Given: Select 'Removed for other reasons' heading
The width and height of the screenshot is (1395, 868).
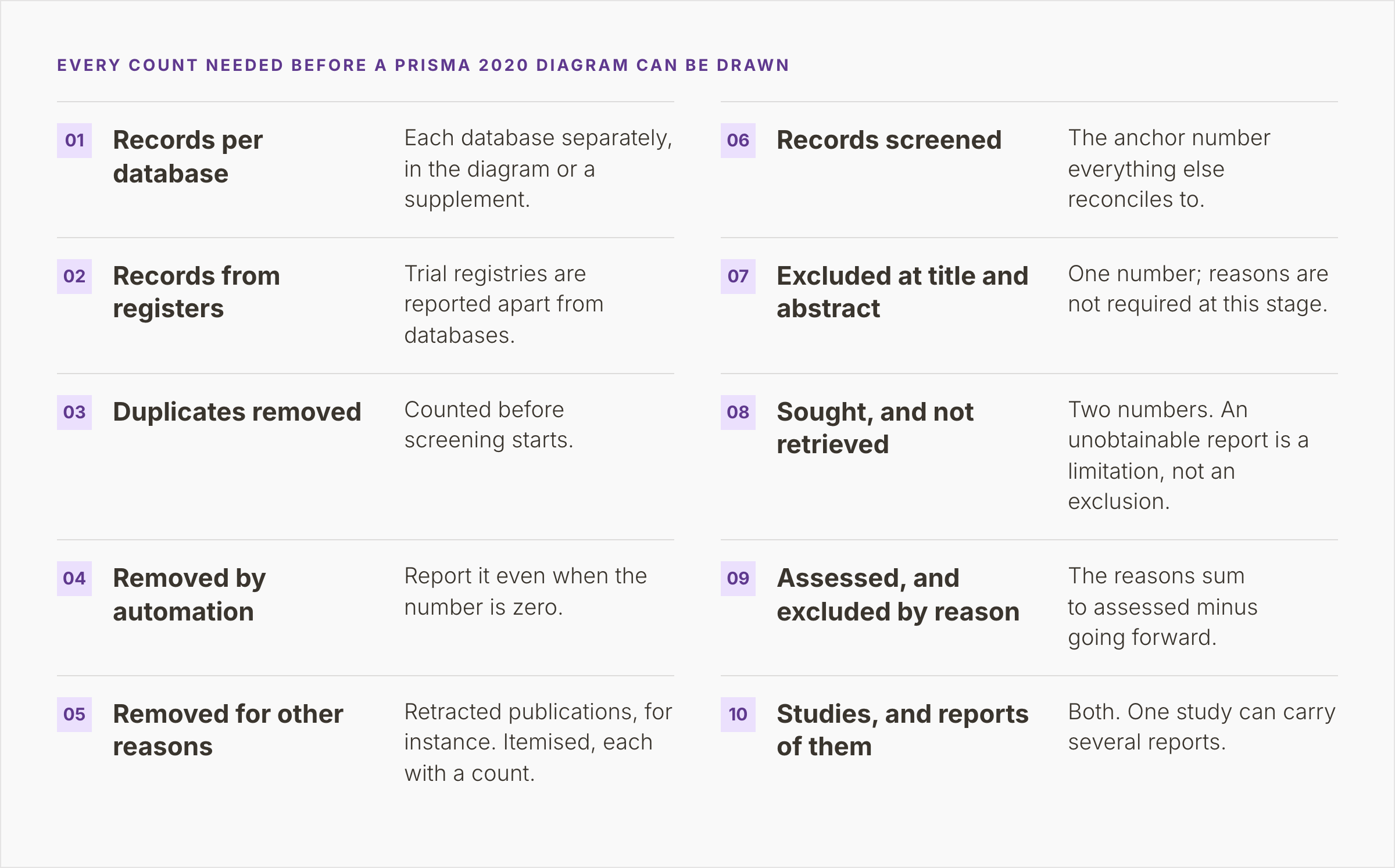Looking at the screenshot, I should point(228,730).
